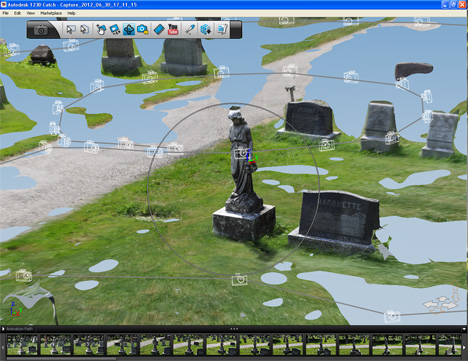Expand the Animation Path panel triangle
468x361 pixels.
(3, 329)
